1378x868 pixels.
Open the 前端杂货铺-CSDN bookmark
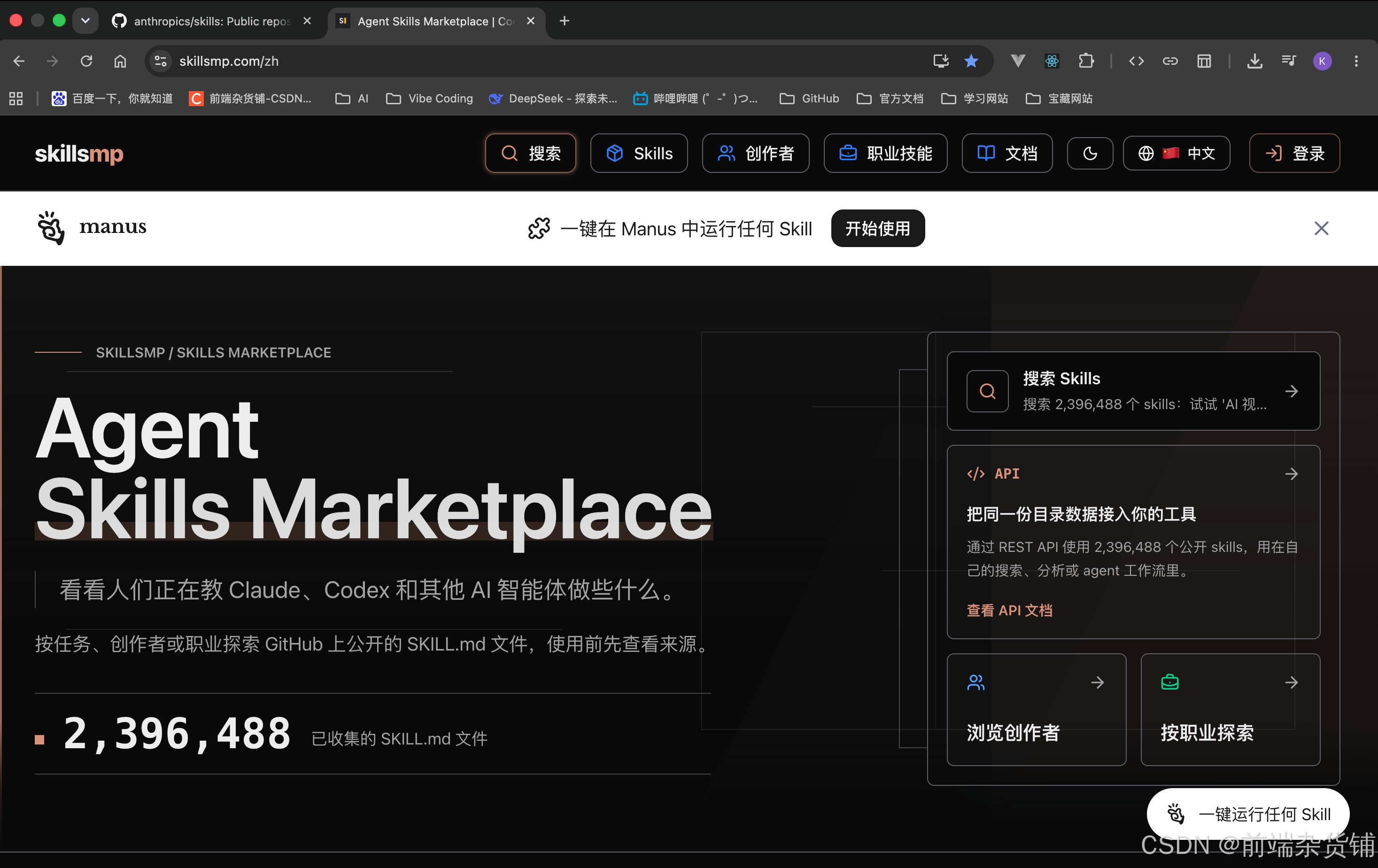(251, 99)
